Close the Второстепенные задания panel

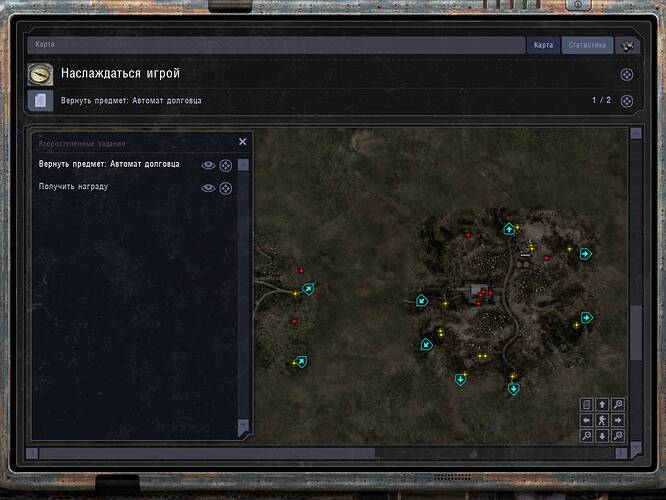[243, 141]
